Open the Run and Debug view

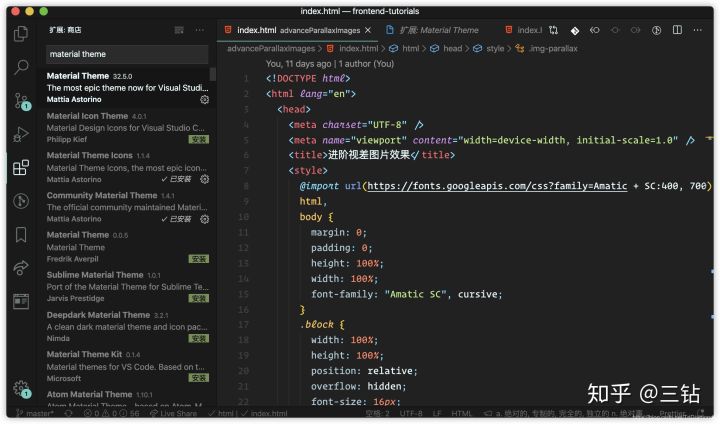coord(21,134)
